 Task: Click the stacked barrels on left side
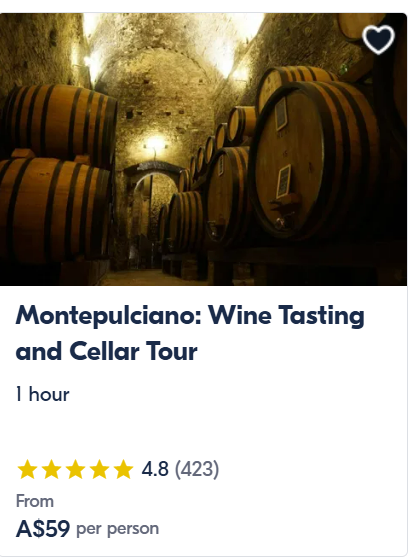click(x=57, y=171)
